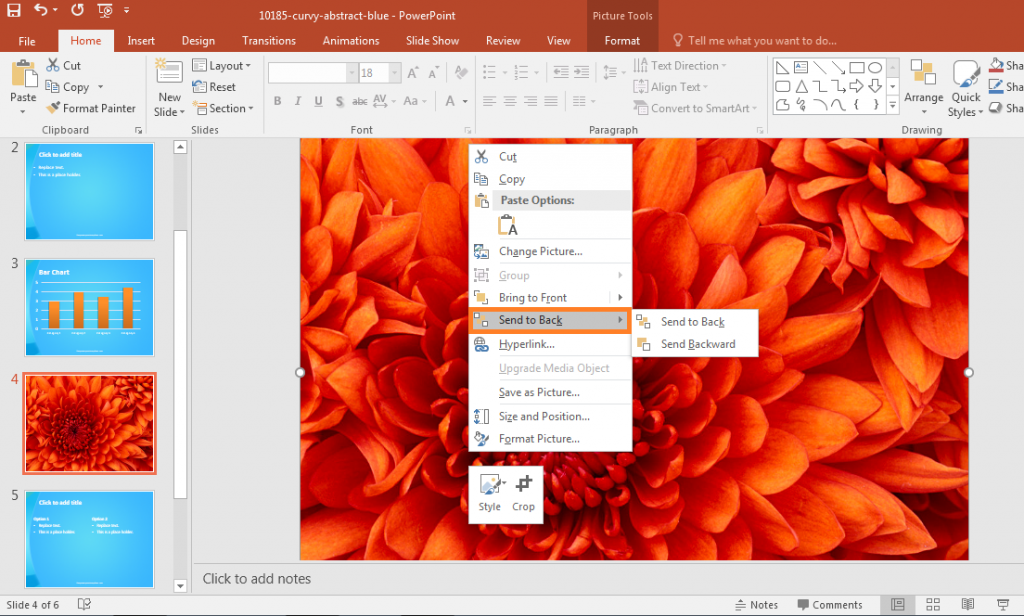The image size is (1024, 616).
Task: Expand the shapes gallery More arrow
Action: [x=893, y=105]
